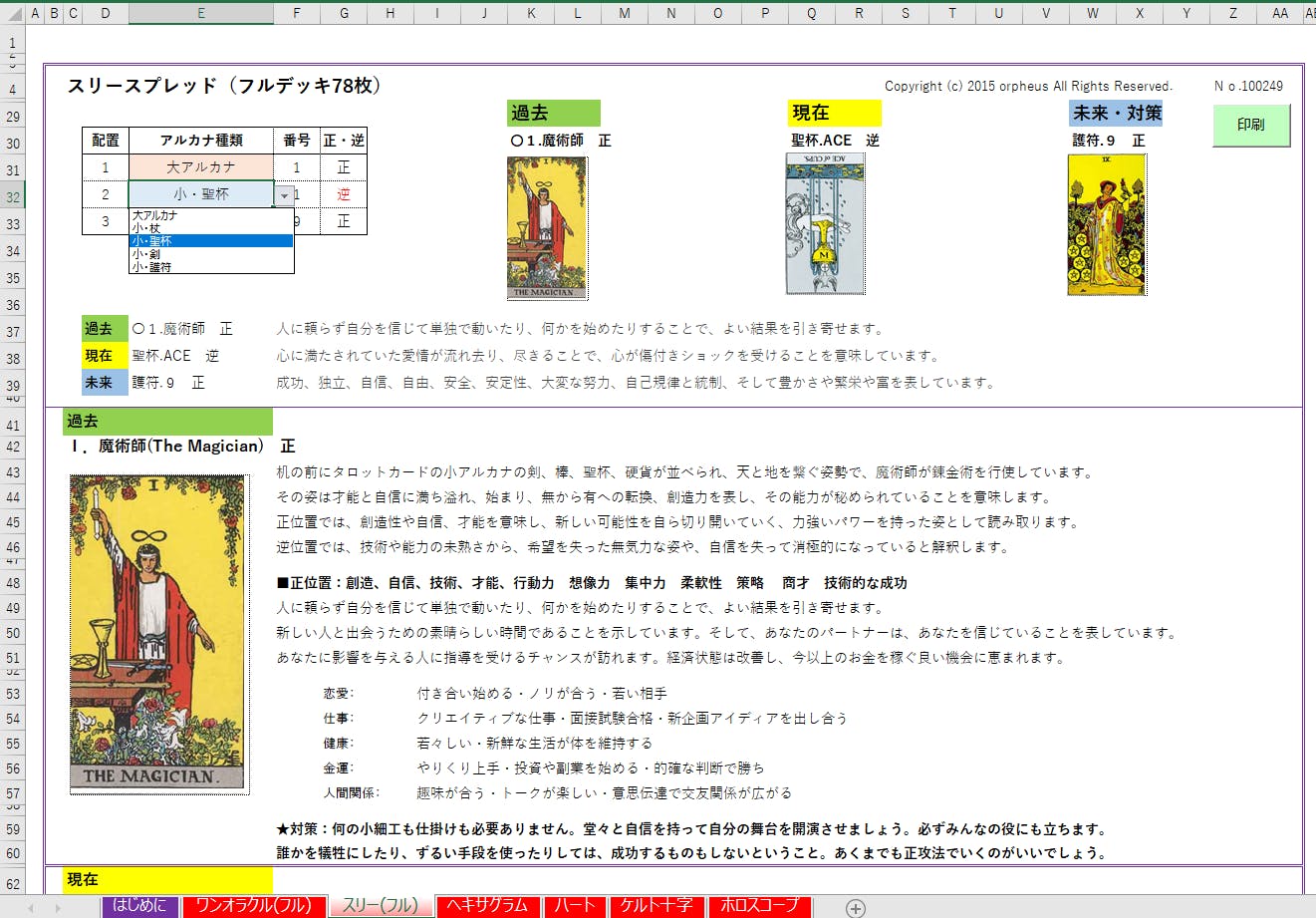
Task: Click the large Magician card image
Action: pyautogui.click(x=158, y=634)
